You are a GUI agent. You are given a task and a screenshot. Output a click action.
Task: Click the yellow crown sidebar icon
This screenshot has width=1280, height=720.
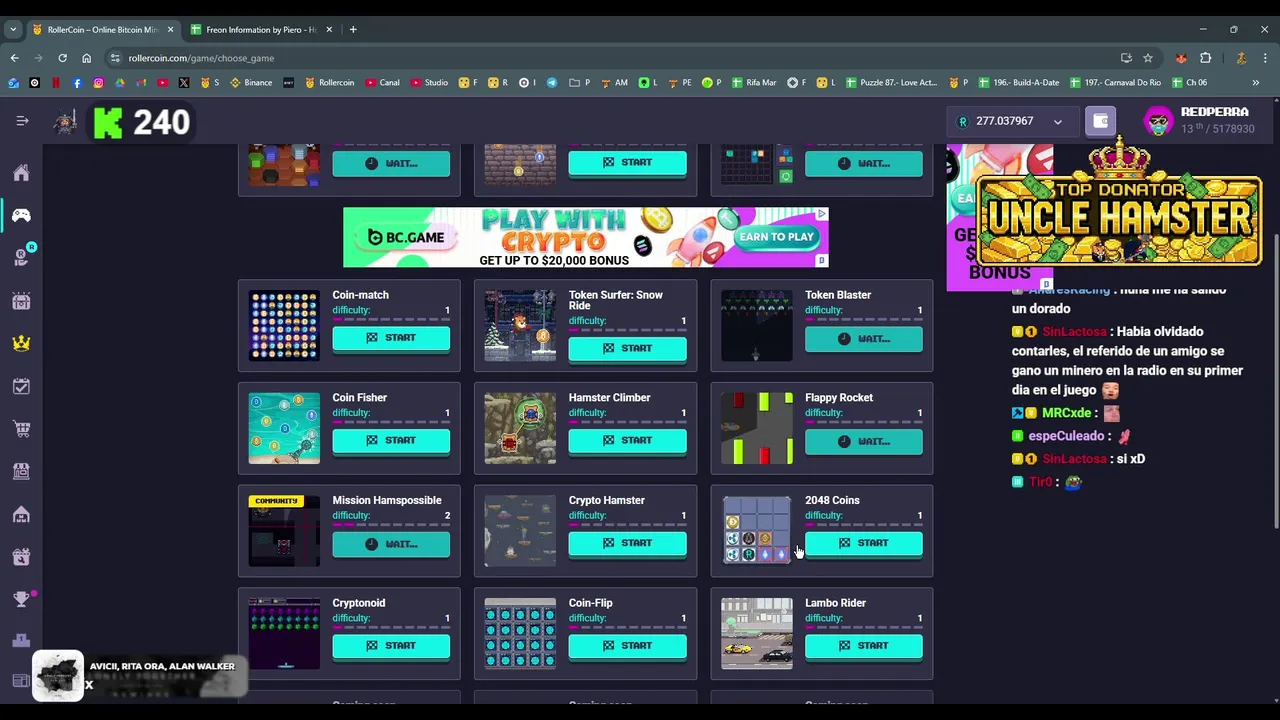point(21,343)
